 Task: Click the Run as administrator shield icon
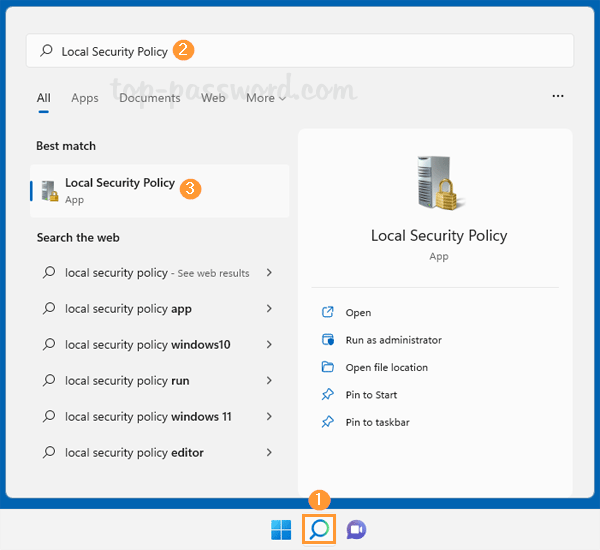[x=327, y=340]
